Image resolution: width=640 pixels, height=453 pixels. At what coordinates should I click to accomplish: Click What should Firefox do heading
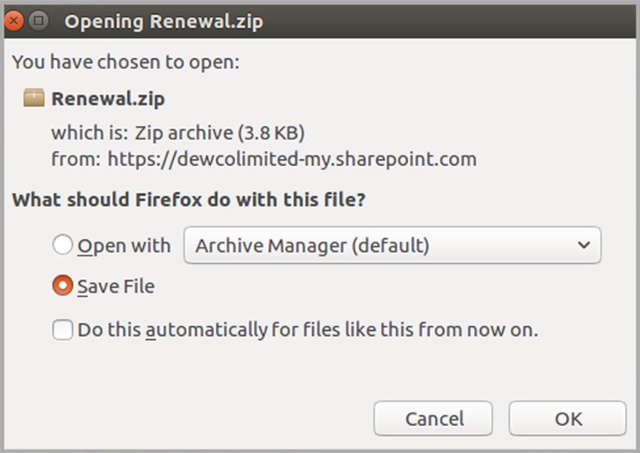[189, 200]
